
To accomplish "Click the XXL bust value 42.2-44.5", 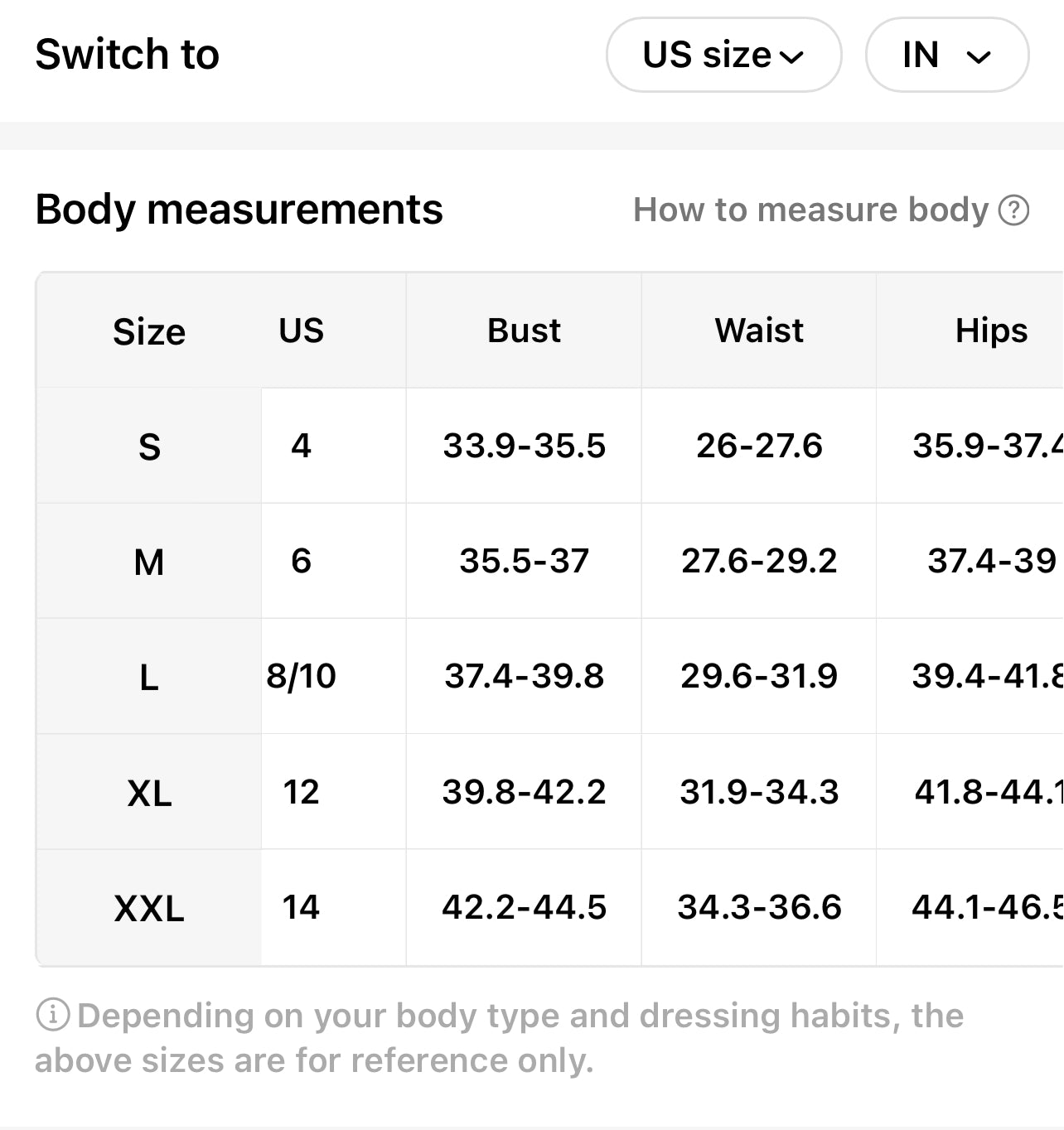I will [524, 907].
